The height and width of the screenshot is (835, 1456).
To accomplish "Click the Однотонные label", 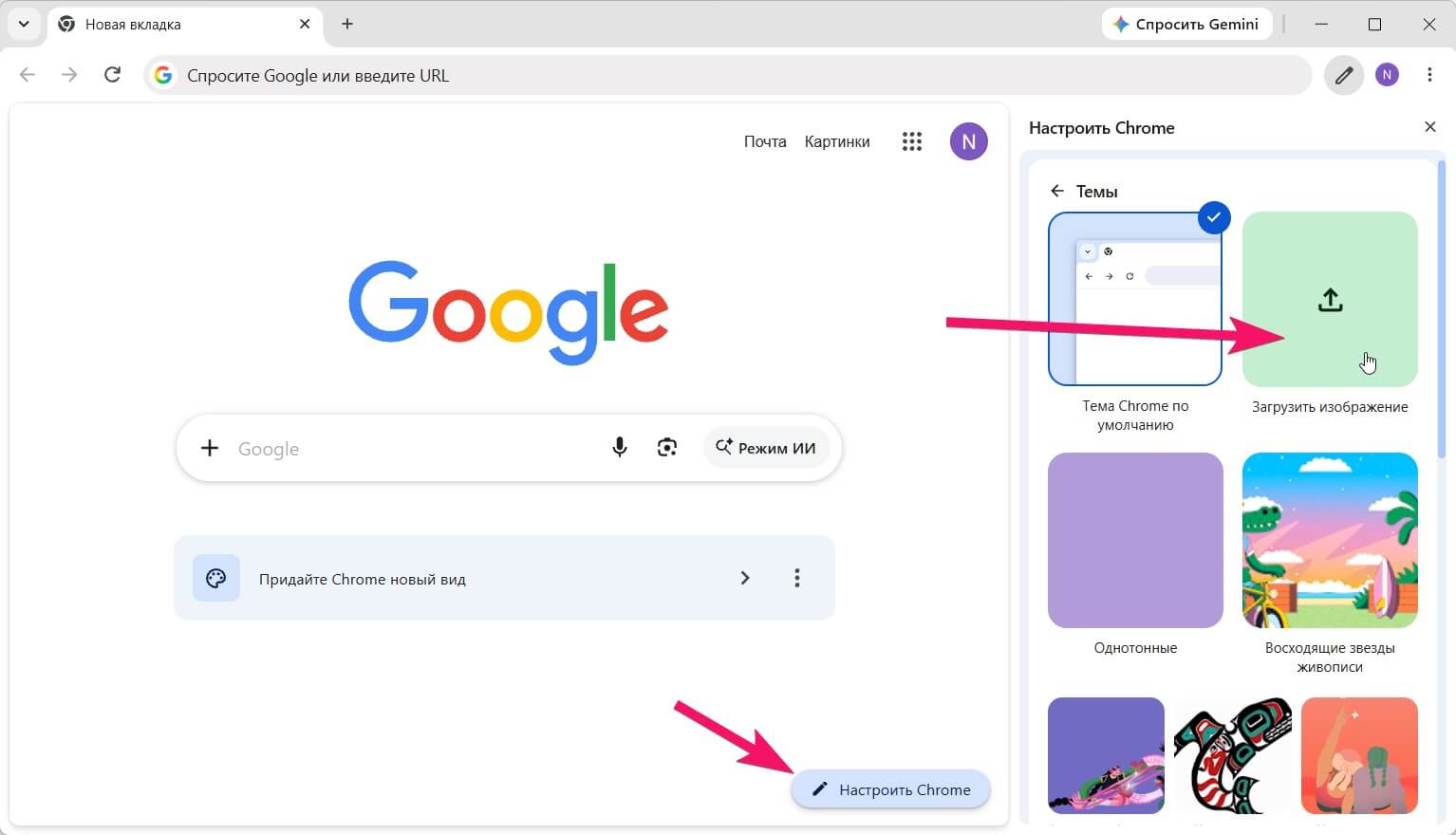I will point(1135,648).
